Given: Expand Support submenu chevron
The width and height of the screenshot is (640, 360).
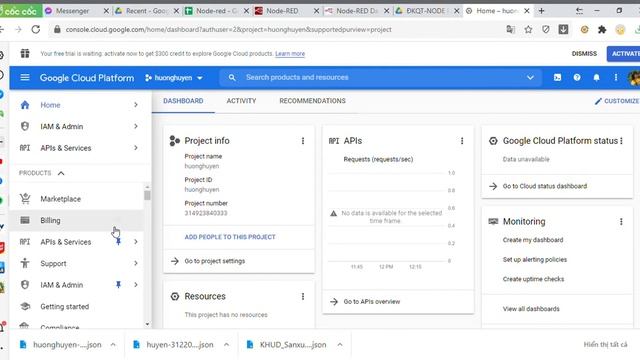Looking at the screenshot, I should (x=136, y=264).
